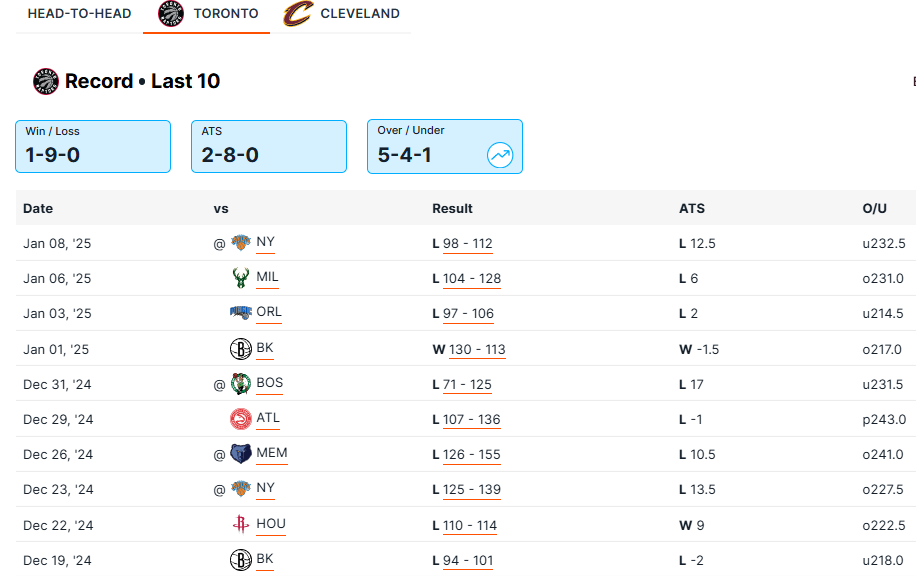916x576 pixels.
Task: Click the Boston Celtics logo icon
Action: 240,384
